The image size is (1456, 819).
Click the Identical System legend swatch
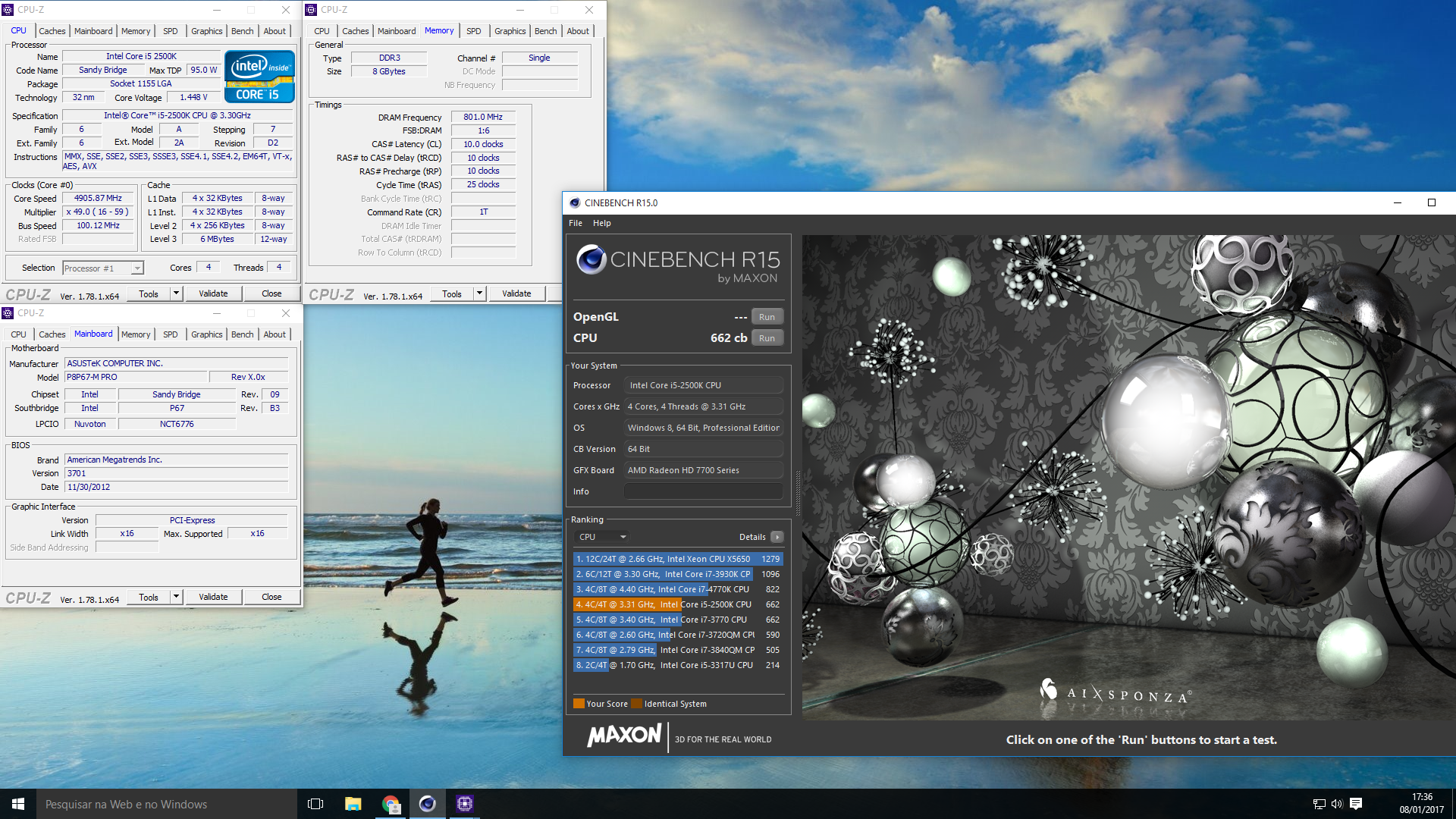(636, 704)
